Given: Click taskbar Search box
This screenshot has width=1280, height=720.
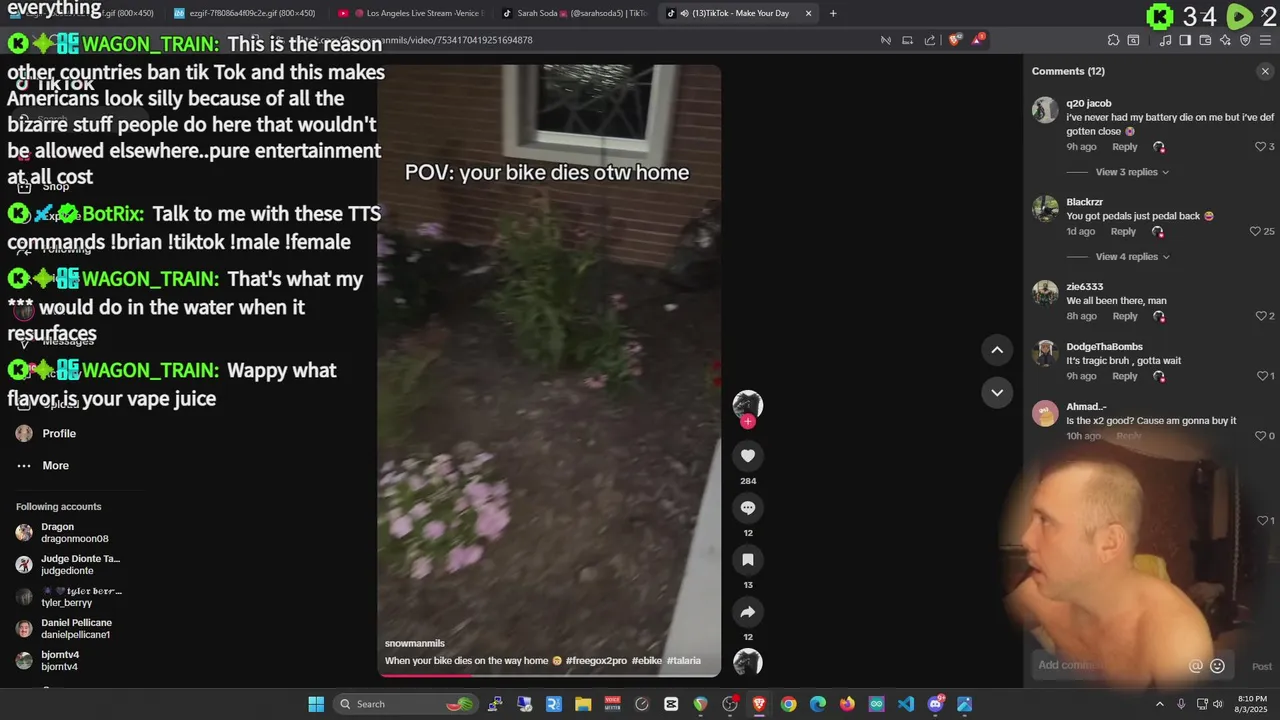Looking at the screenshot, I should [x=405, y=704].
